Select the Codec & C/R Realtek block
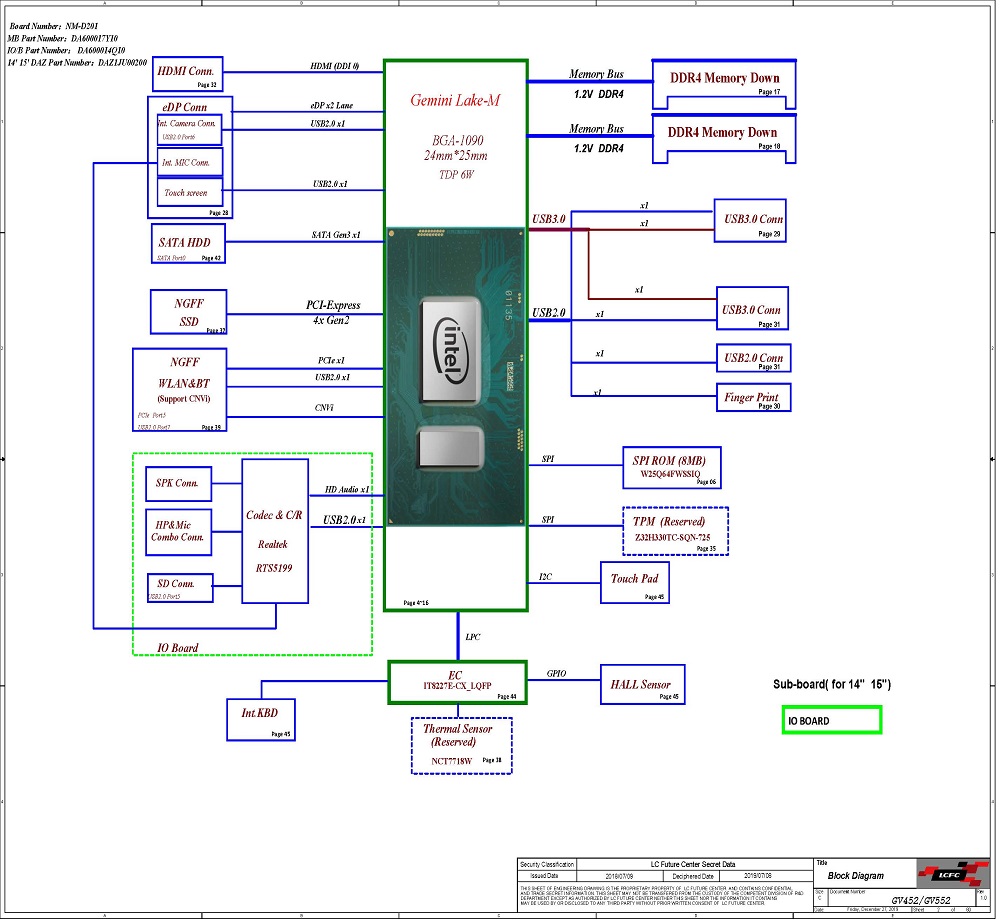The image size is (1000, 920). click(275, 531)
